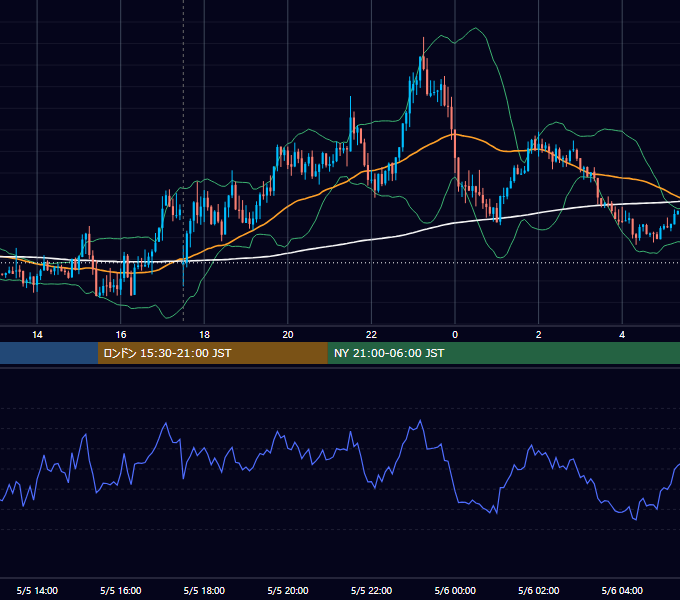Click the 5/5 20:00 date label
The height and width of the screenshot is (600, 680).
pos(288,590)
